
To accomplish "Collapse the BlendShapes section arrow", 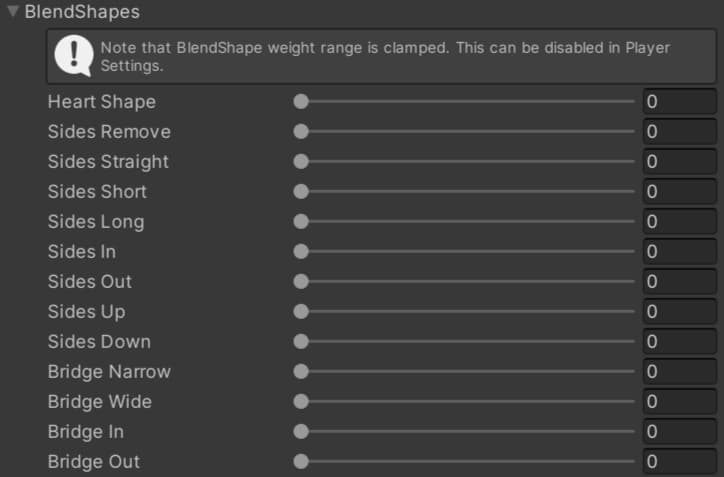I will pyautogui.click(x=13, y=12).
